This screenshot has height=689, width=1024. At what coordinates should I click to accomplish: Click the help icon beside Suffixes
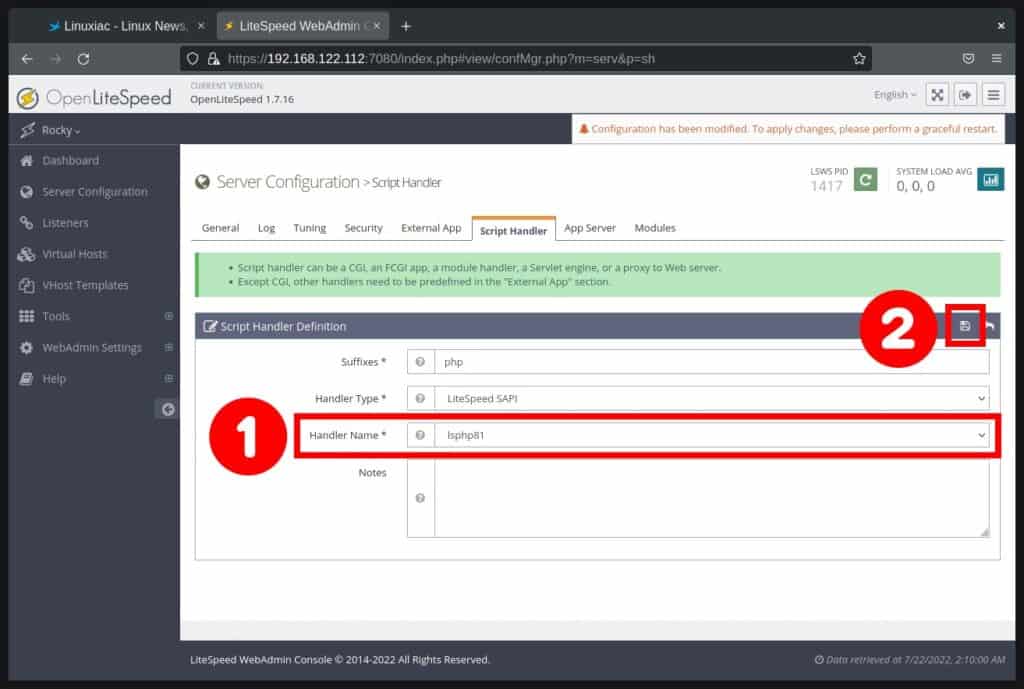[421, 362]
